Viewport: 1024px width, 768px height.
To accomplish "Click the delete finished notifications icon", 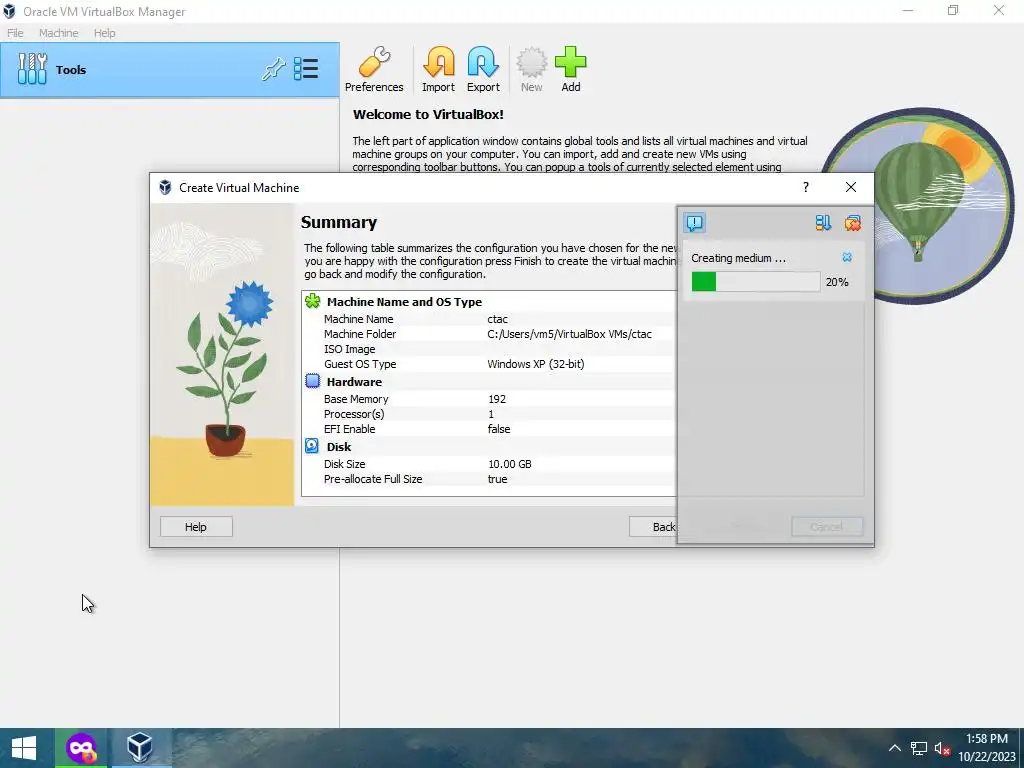I will (x=852, y=223).
